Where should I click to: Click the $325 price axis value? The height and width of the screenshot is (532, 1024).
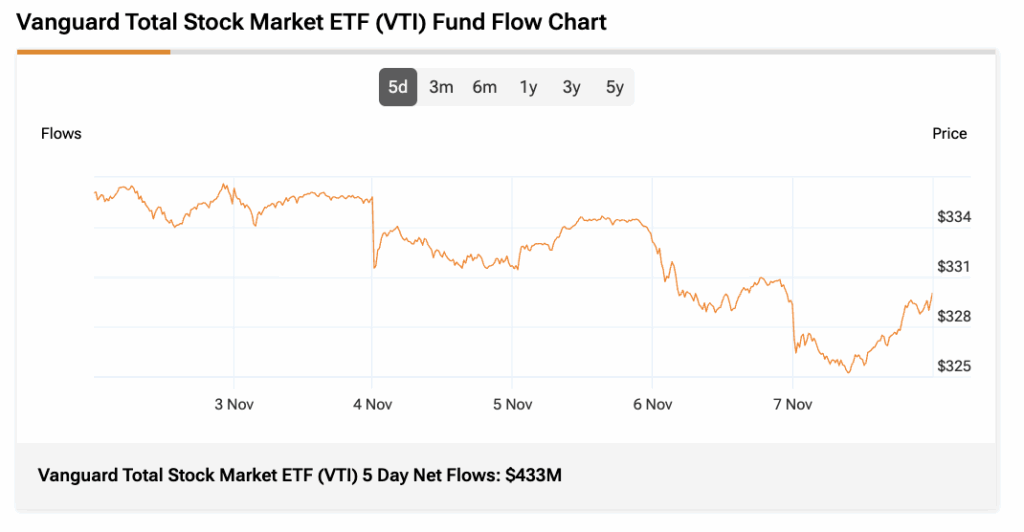click(x=954, y=366)
